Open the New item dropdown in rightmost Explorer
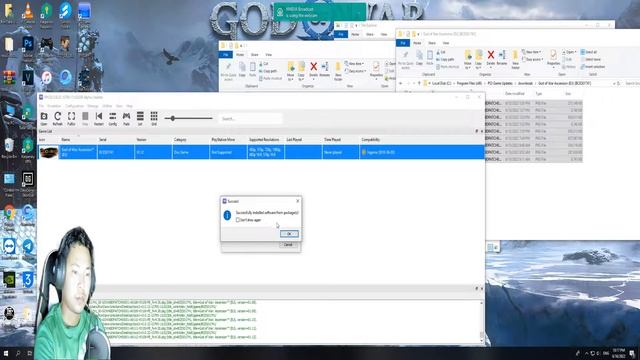The image size is (640, 360). coord(531,52)
